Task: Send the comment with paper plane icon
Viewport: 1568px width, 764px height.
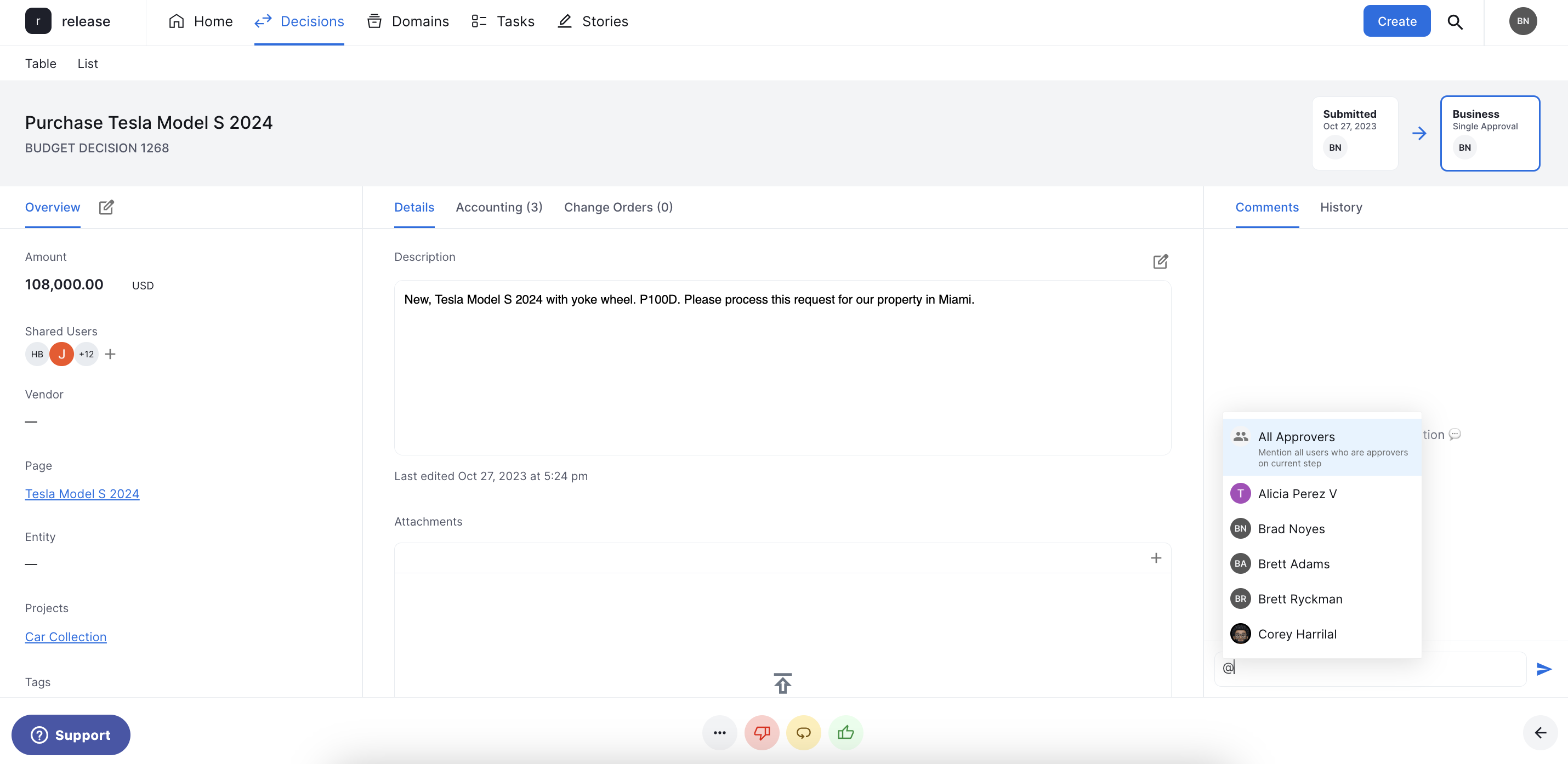Action: (1544, 669)
